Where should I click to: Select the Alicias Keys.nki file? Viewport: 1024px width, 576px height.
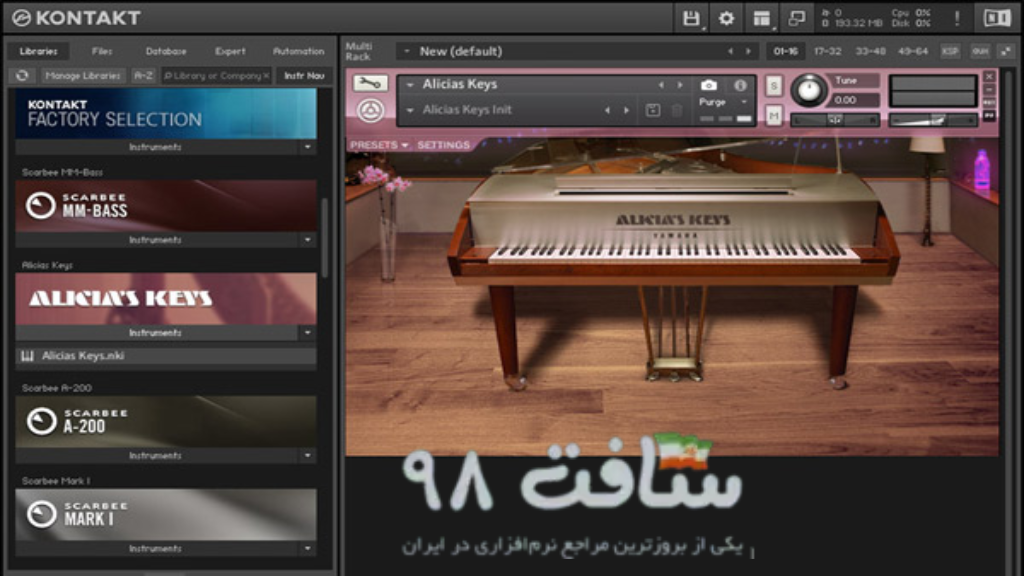coord(166,356)
